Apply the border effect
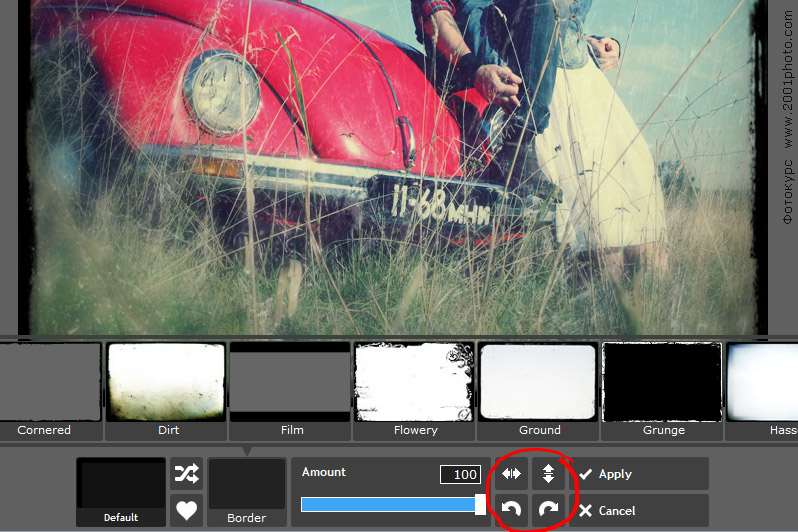This screenshot has height=532, width=798. pyautogui.click(x=639, y=474)
